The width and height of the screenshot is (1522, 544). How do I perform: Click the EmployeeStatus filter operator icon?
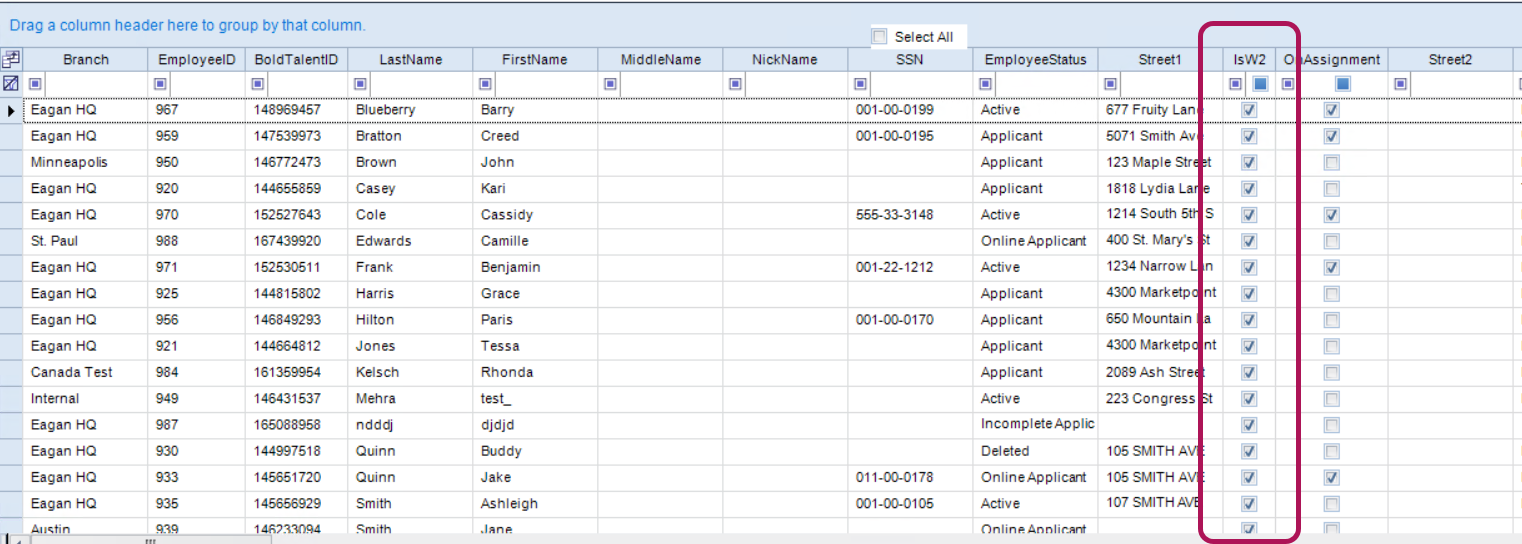(x=986, y=84)
